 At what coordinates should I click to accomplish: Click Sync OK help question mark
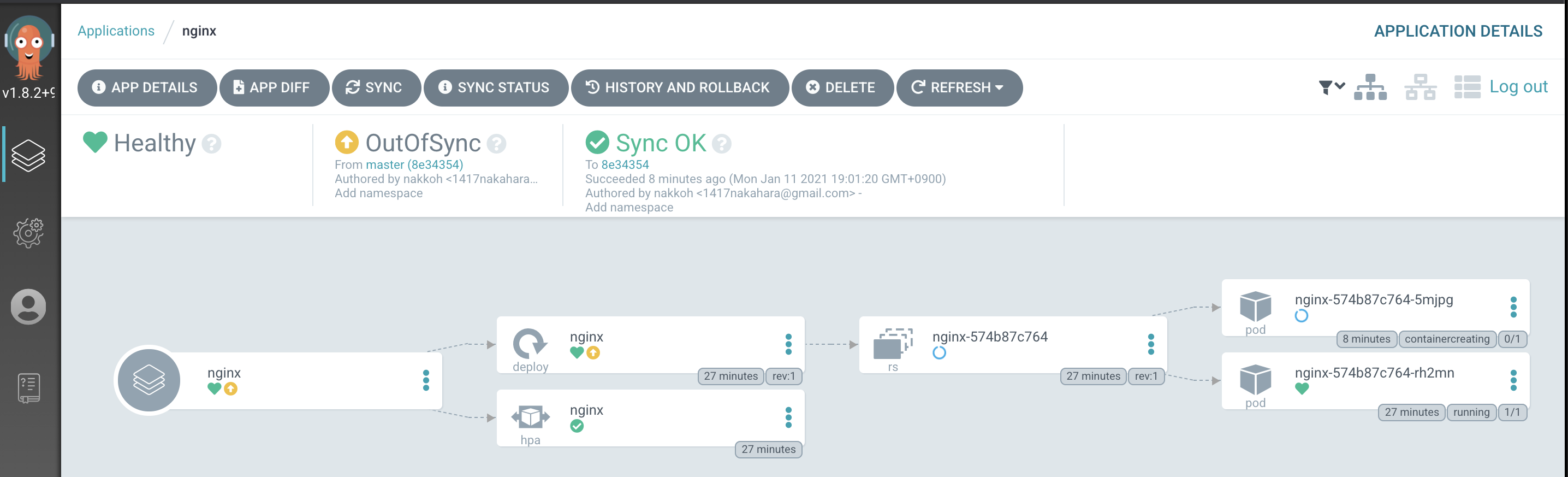(x=721, y=144)
